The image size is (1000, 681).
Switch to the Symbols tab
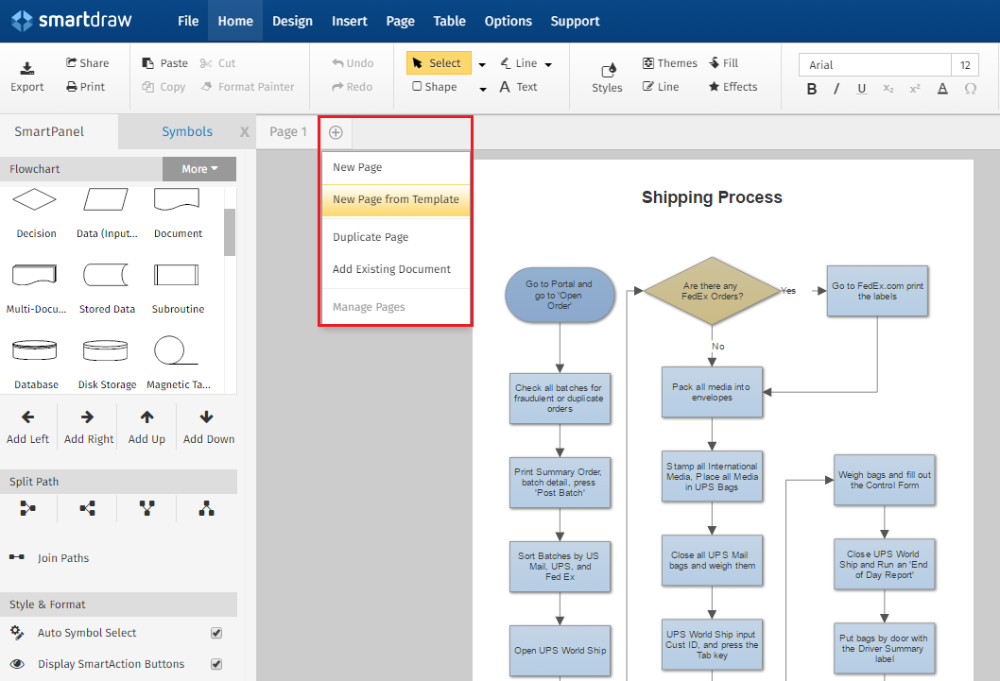pos(187,131)
